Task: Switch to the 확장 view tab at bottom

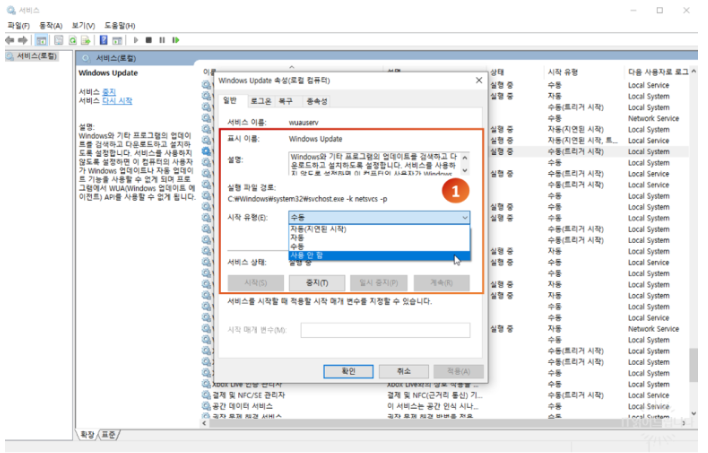Action: click(x=87, y=434)
